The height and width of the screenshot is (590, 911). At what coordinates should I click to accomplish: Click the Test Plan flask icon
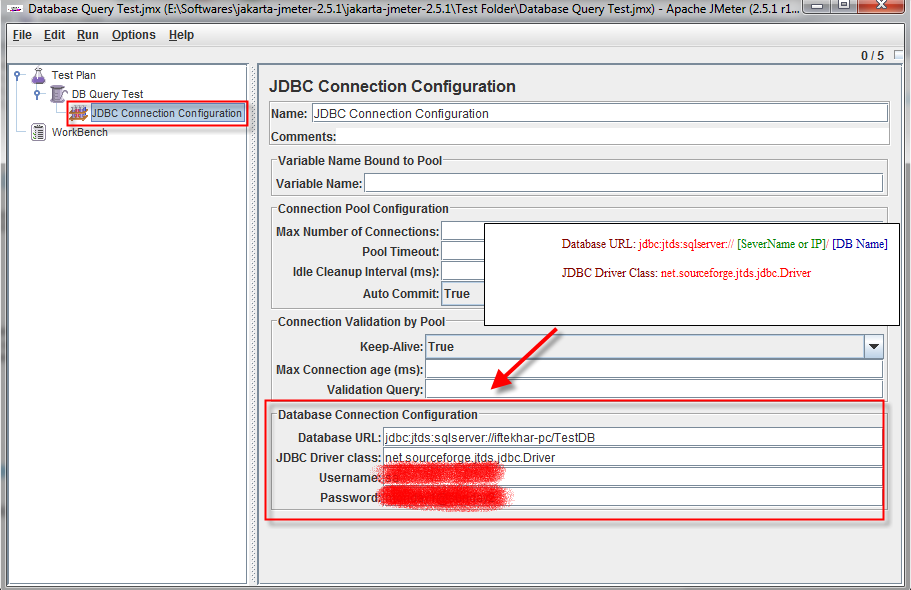coord(39,75)
